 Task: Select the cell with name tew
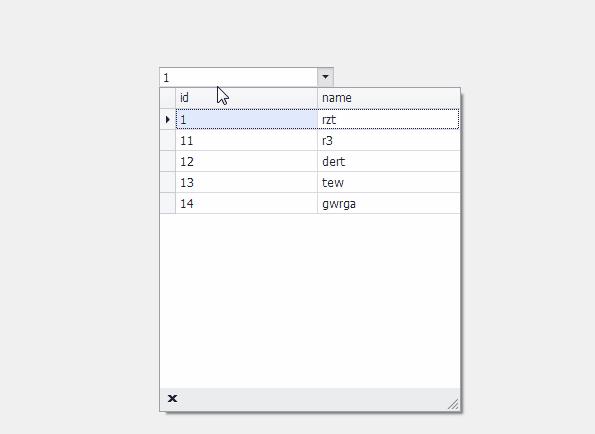coord(389,182)
